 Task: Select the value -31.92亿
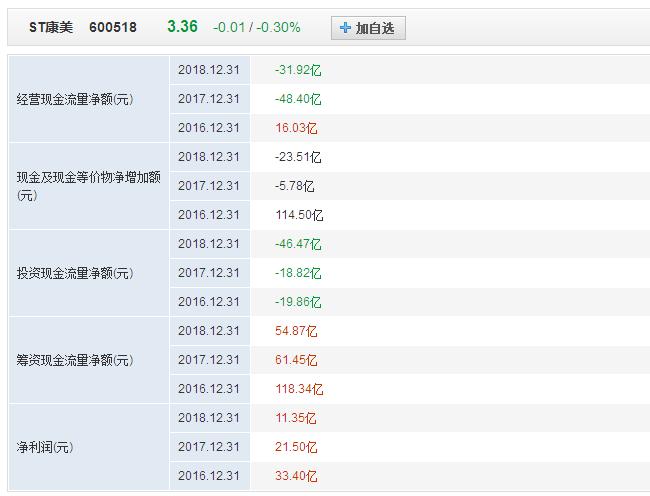point(298,70)
